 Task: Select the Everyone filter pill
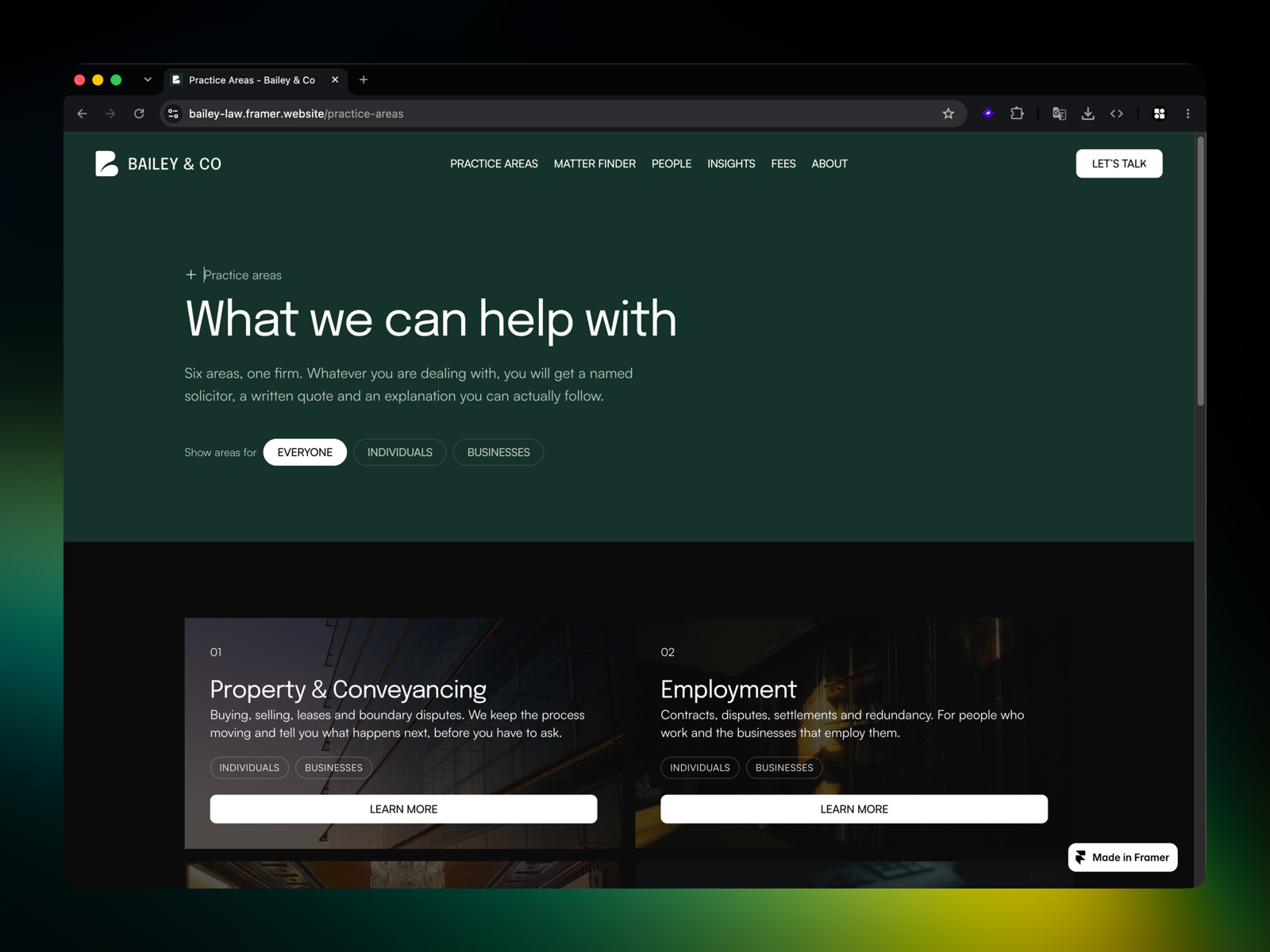[x=305, y=452]
